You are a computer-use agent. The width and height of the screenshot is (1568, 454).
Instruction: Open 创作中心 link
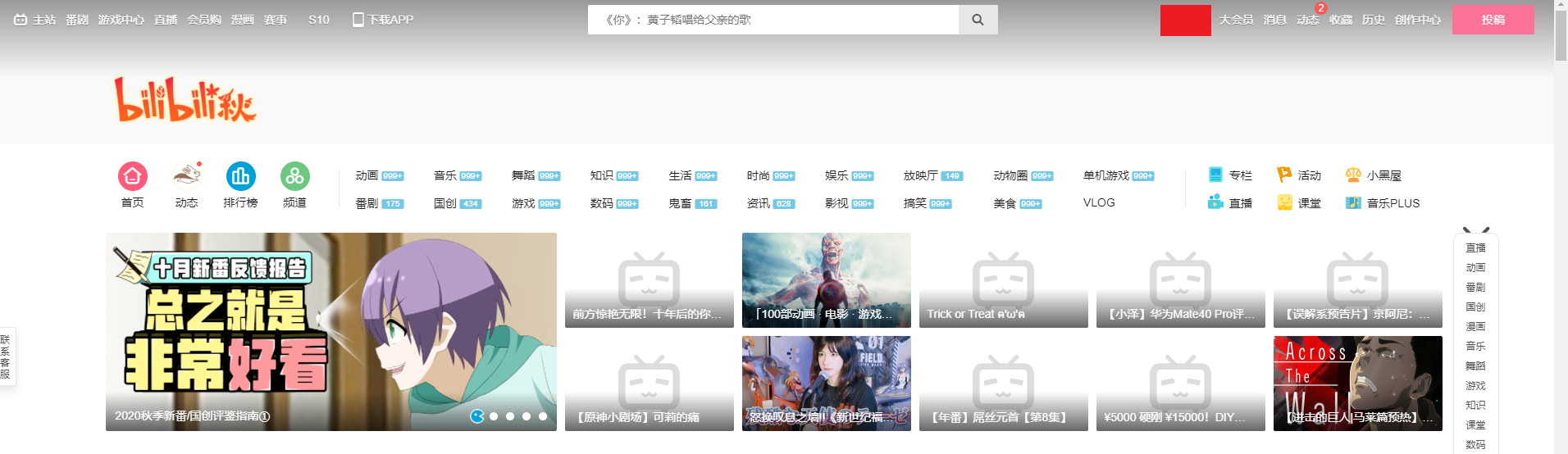[x=1418, y=20]
